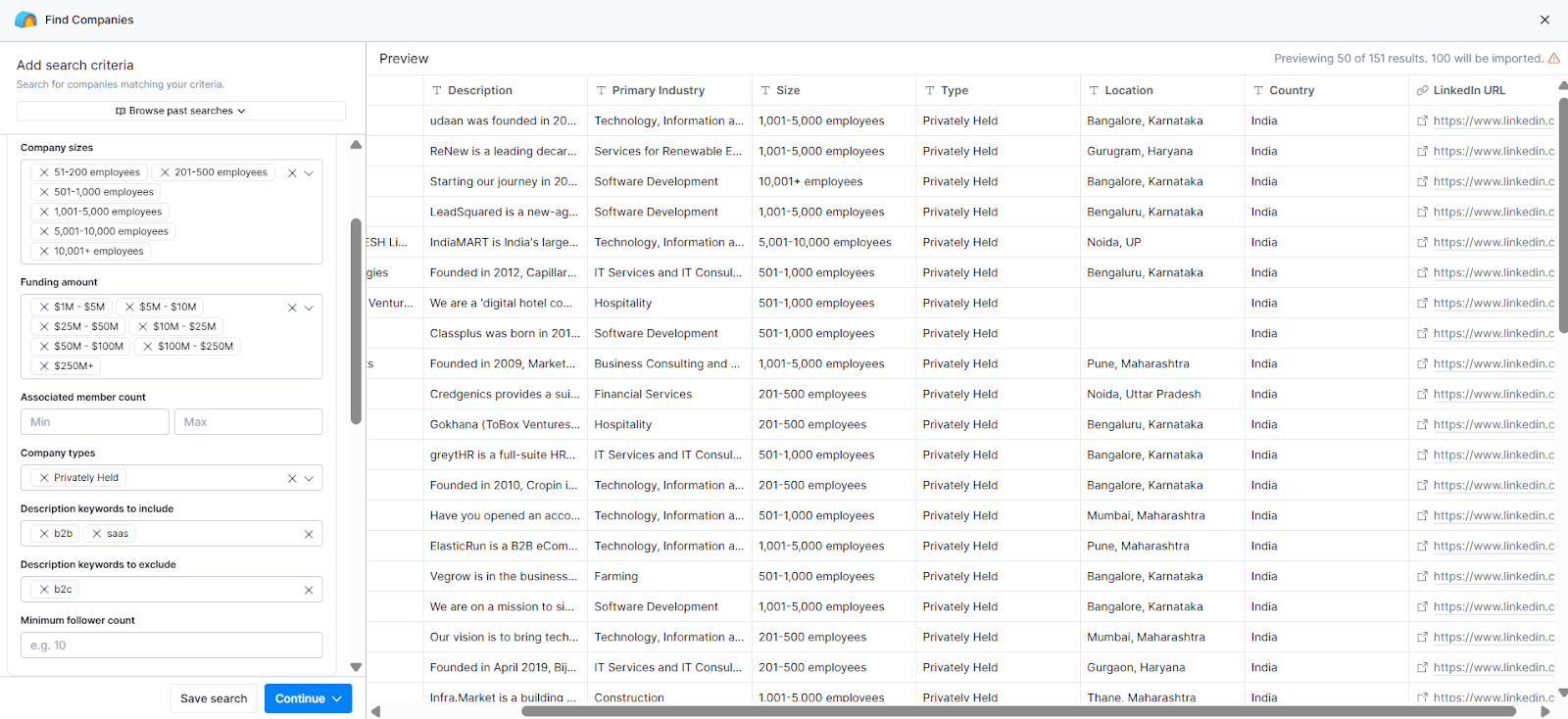Clear all selected company types
Screen dimensions: 1568x719
[x=292, y=479]
